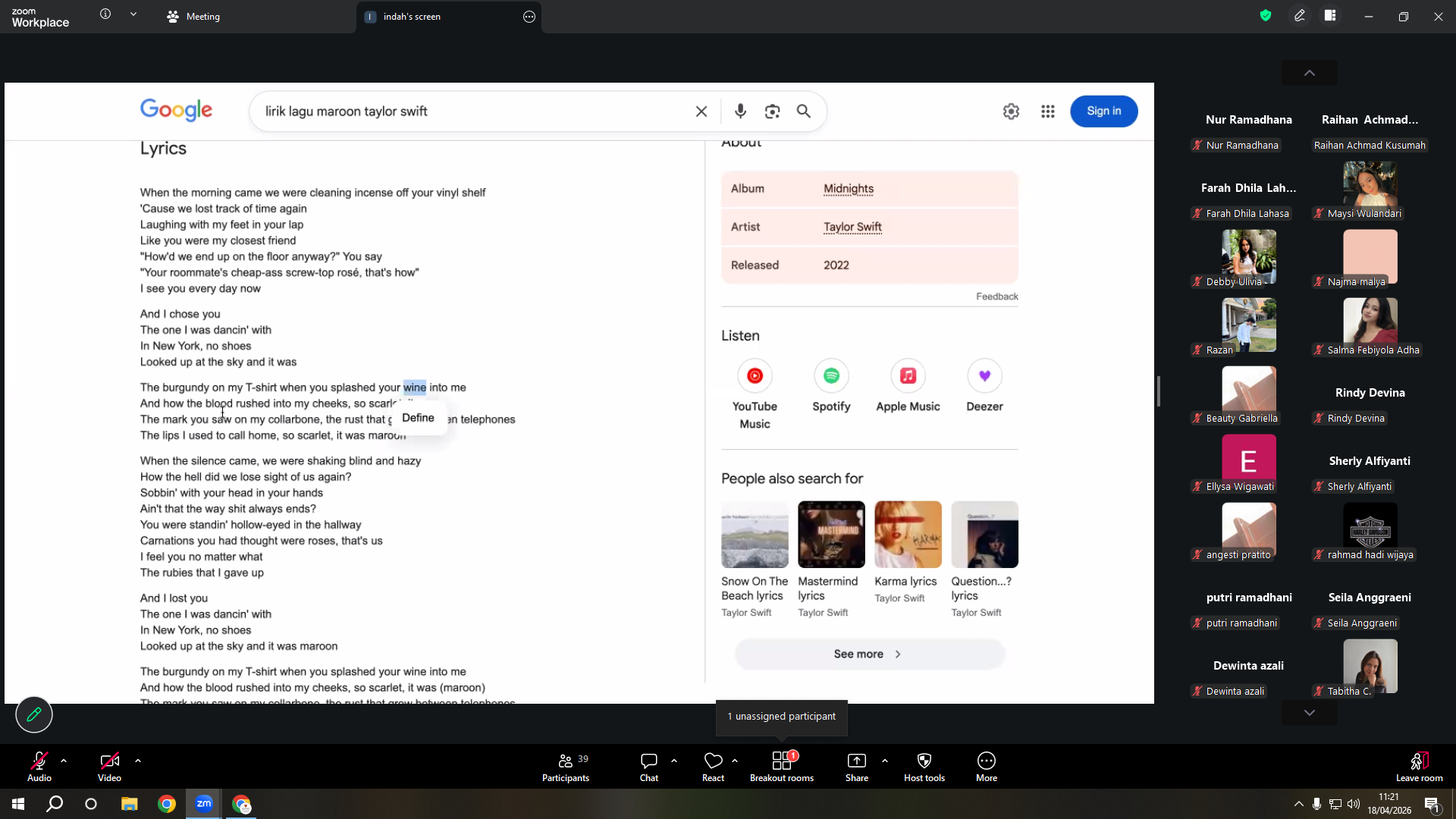This screenshot has width=1456, height=819.
Task: Open the Windows Start menu
Action: 18,804
